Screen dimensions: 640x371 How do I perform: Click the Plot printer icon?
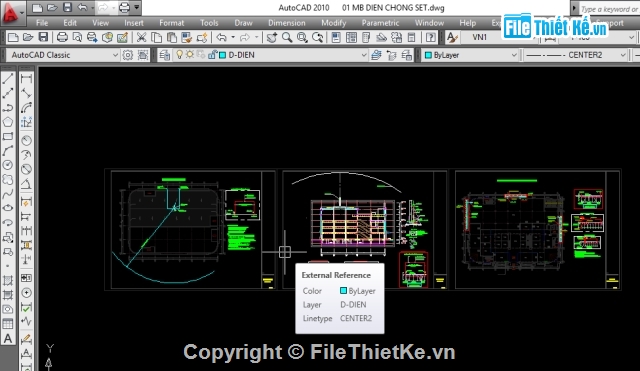click(x=62, y=38)
